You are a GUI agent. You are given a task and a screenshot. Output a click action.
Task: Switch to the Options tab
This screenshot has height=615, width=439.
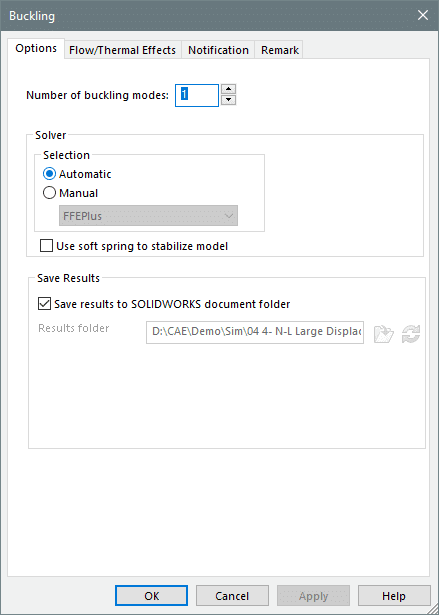point(36,49)
